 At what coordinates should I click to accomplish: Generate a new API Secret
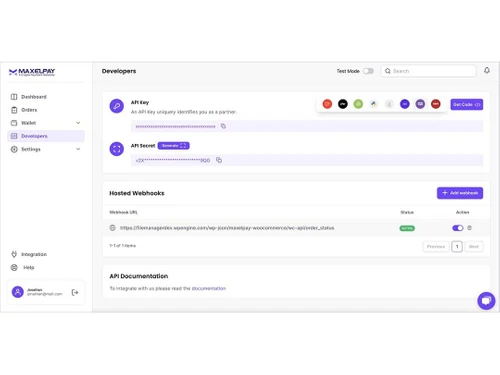pyautogui.click(x=173, y=146)
